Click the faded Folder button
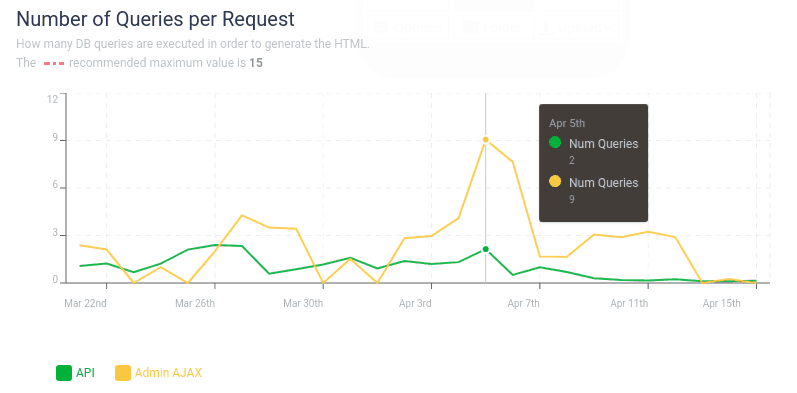The width and height of the screenshot is (797, 393). (494, 27)
